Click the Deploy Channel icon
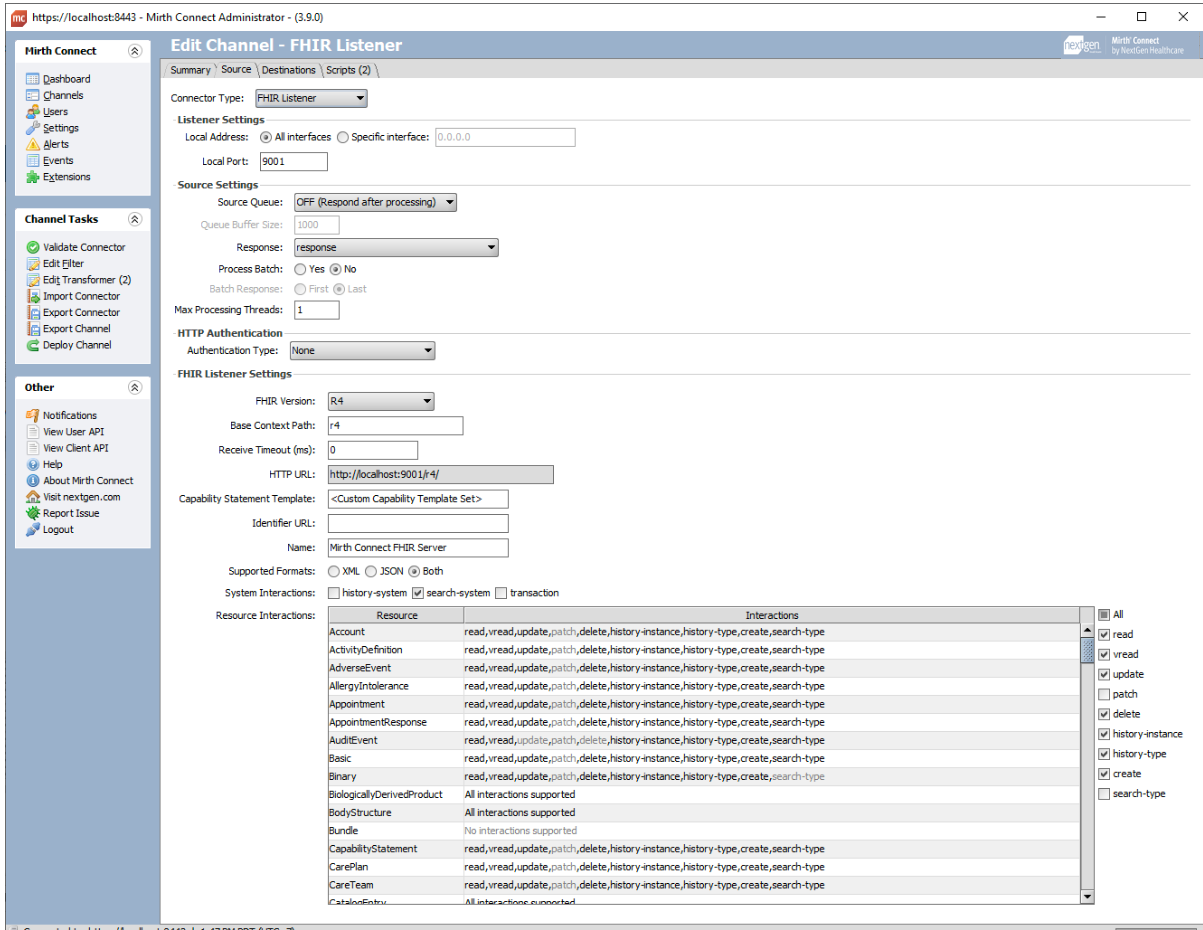 [33, 345]
